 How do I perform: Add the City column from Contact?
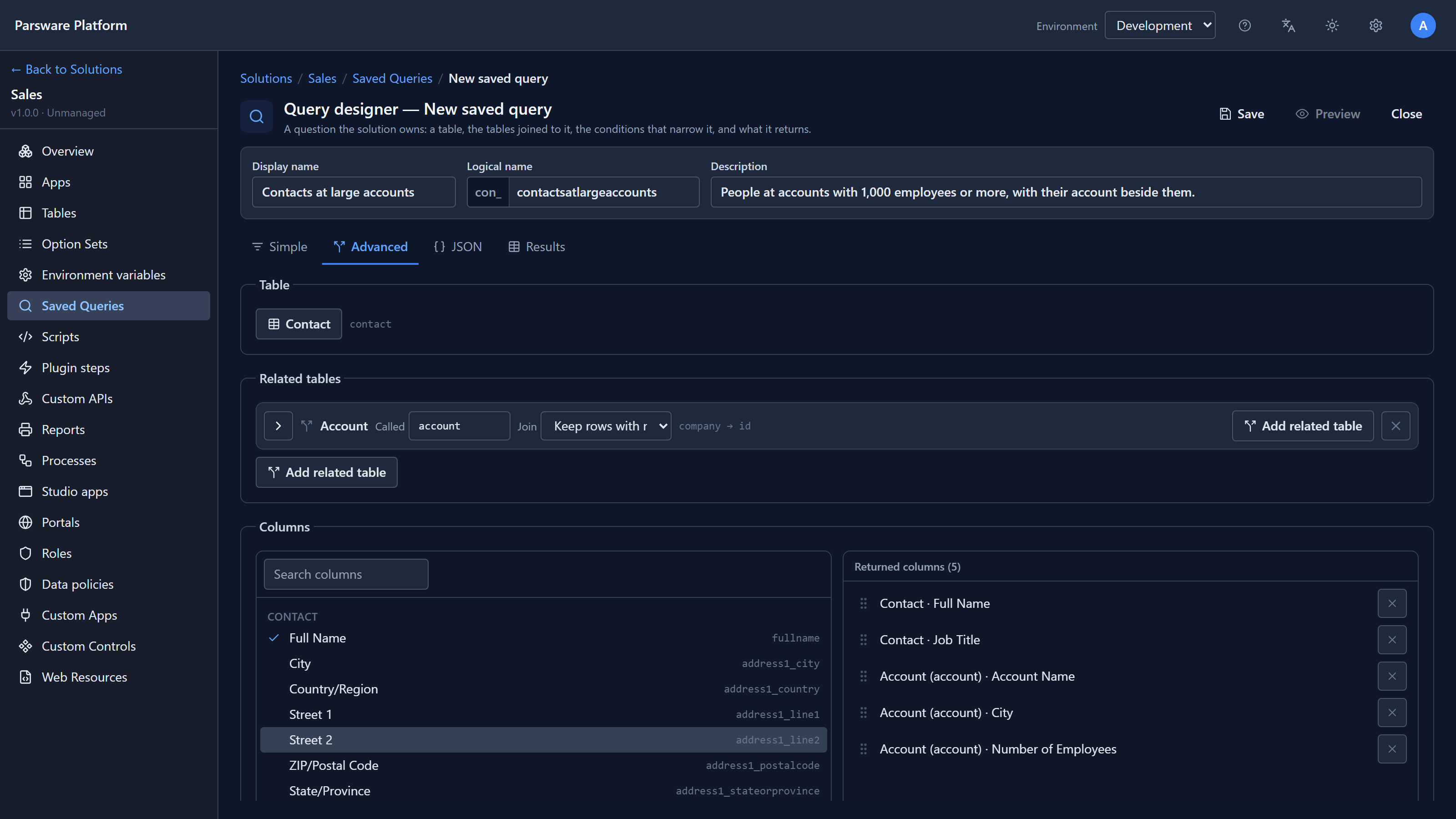click(543, 663)
